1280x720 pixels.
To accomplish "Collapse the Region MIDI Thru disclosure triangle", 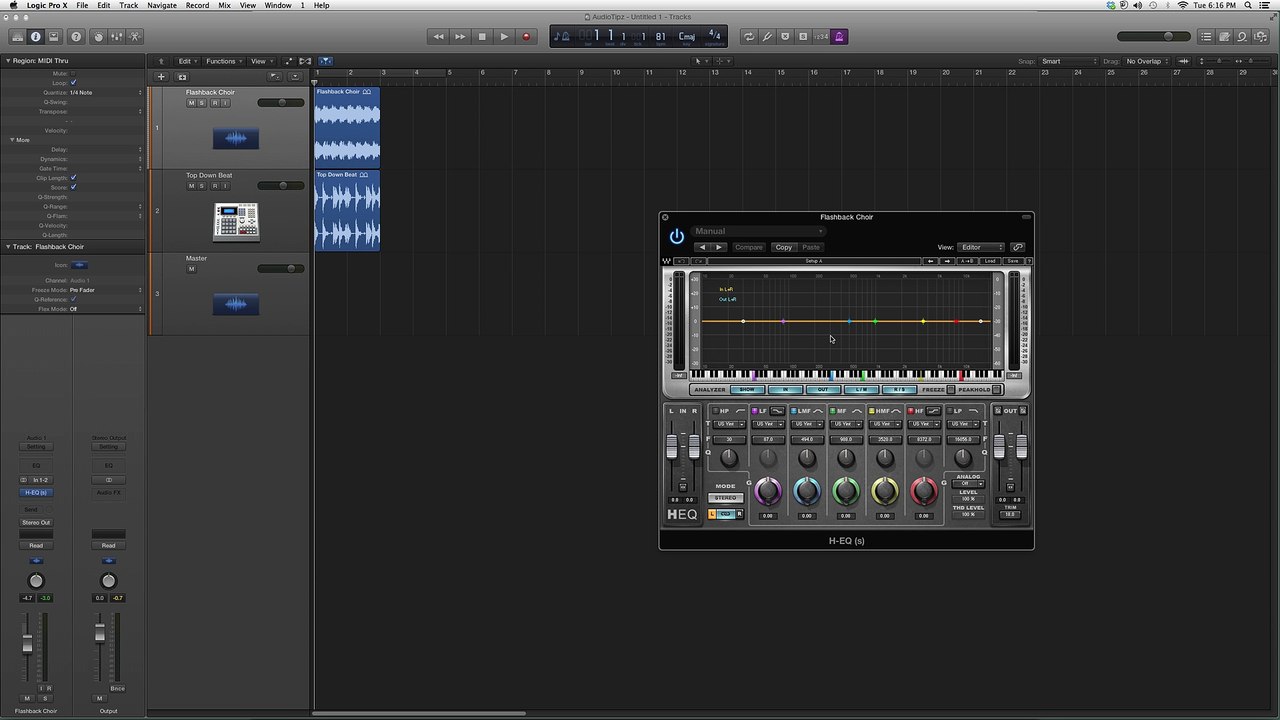I will pos(8,61).
